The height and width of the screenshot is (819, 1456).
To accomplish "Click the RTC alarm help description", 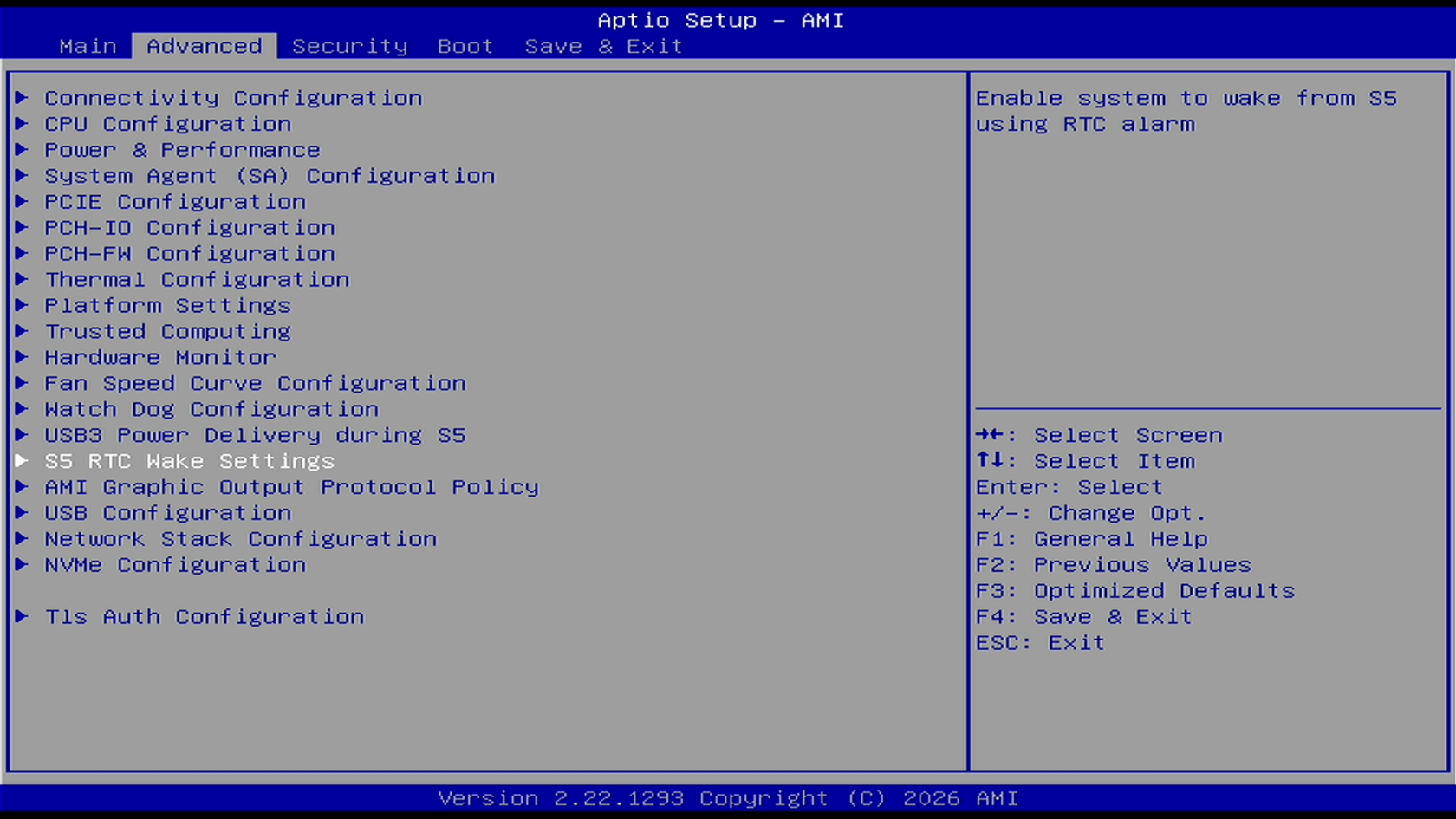I will click(1186, 111).
